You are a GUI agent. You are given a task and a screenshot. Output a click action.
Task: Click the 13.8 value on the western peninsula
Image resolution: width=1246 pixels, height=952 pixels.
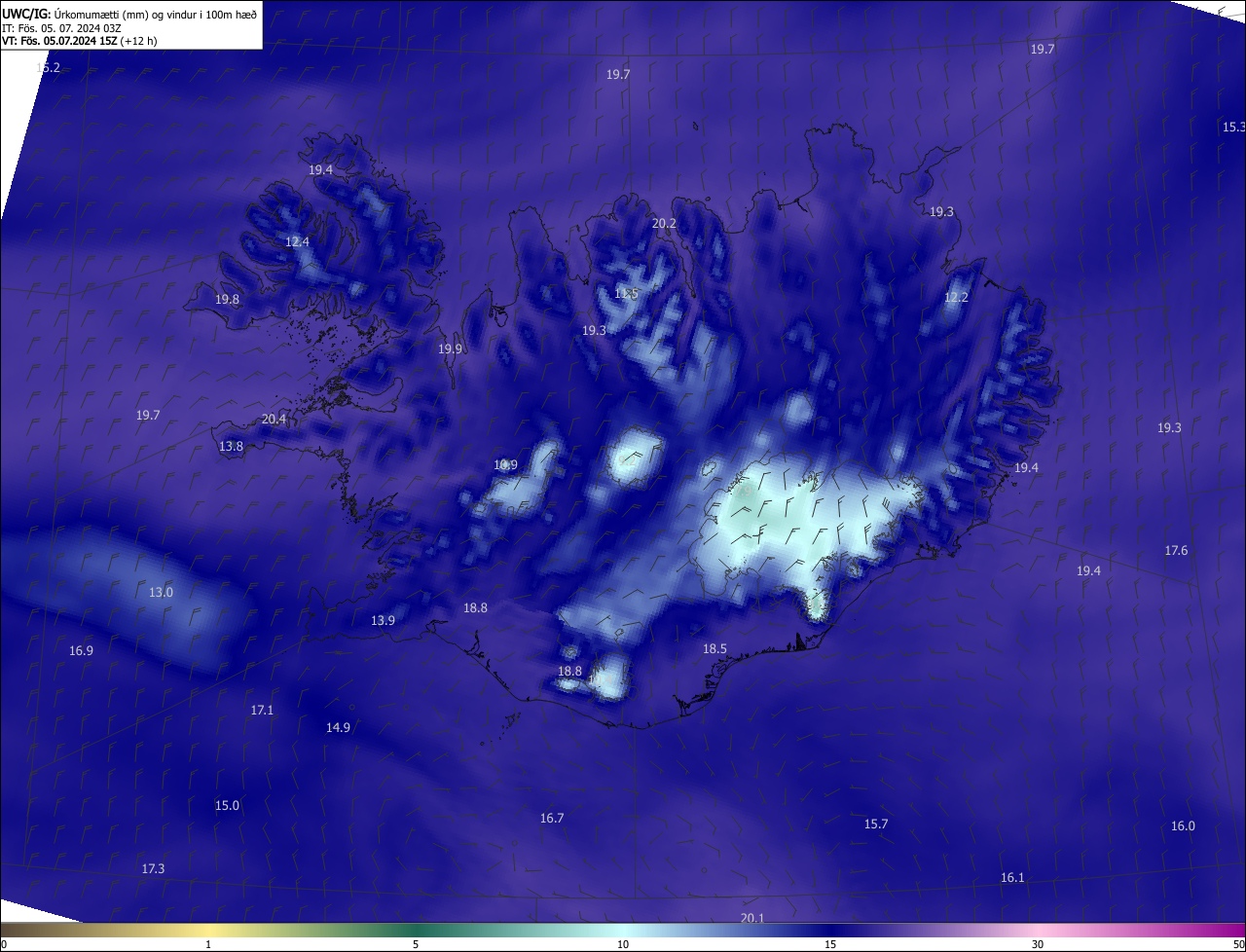coord(231,447)
